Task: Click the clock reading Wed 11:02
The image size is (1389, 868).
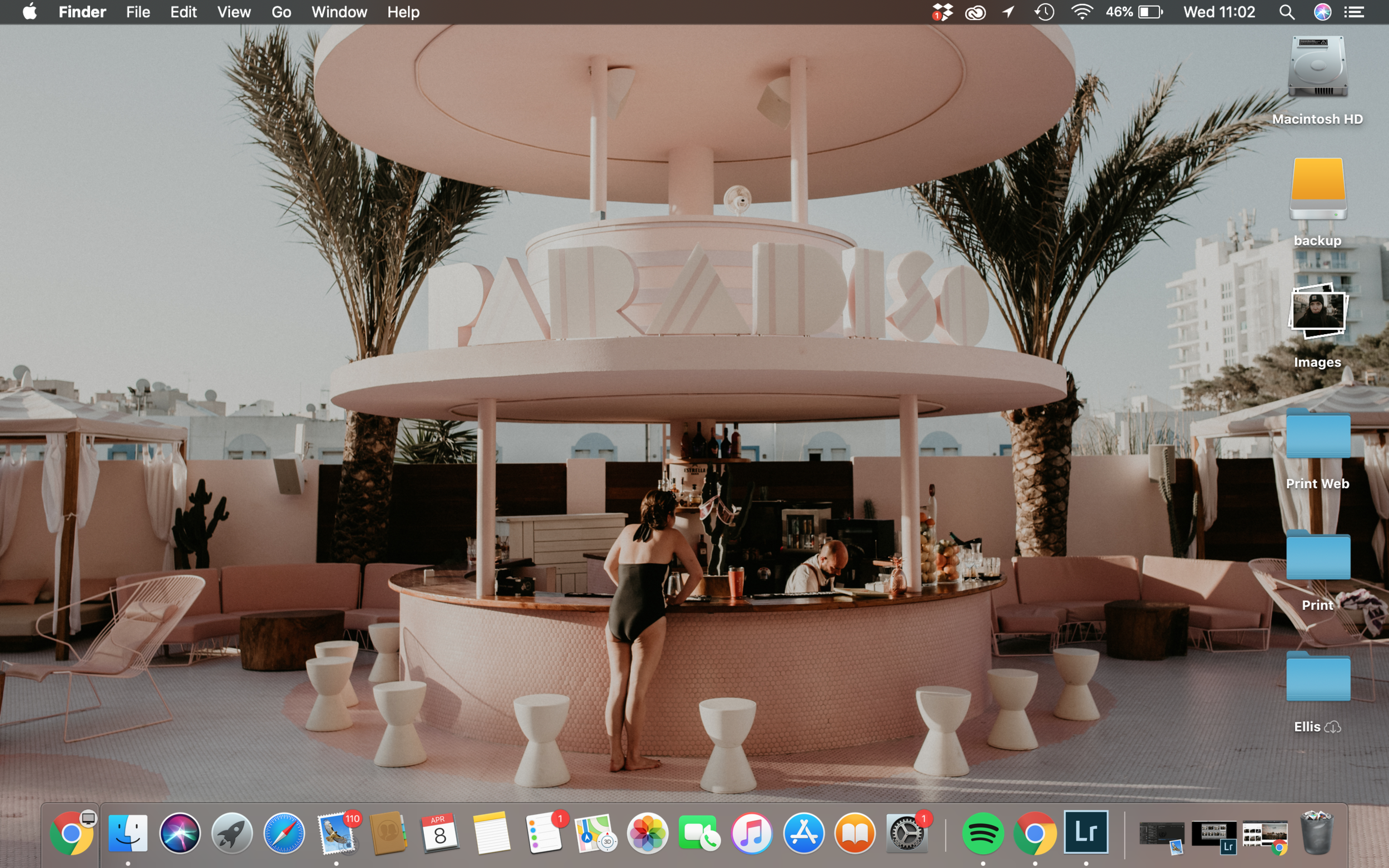Action: [x=1219, y=12]
